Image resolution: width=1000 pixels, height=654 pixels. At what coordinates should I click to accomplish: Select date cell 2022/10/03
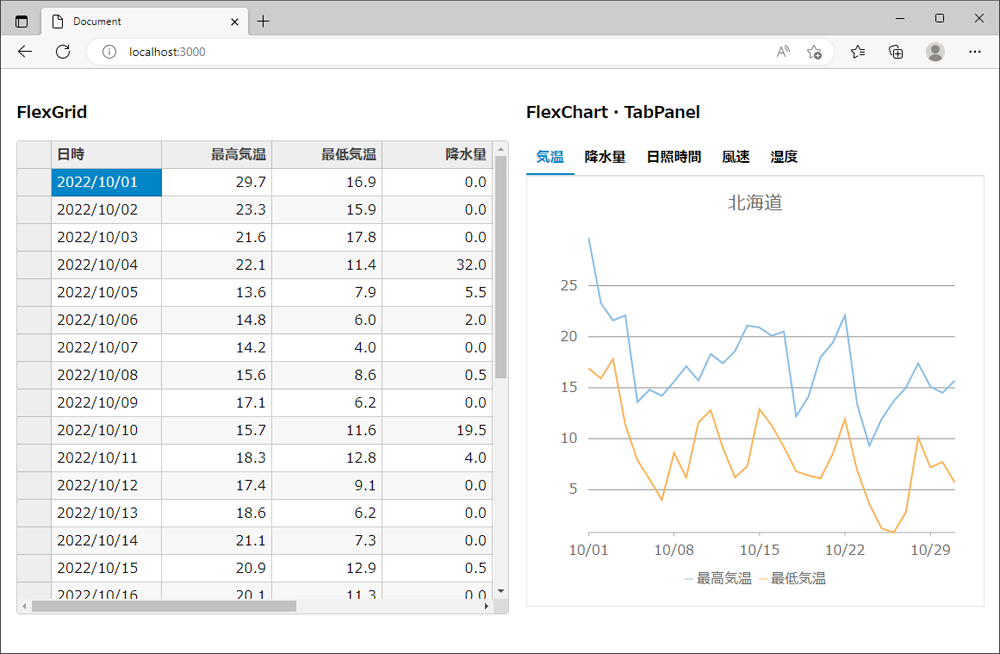point(107,237)
